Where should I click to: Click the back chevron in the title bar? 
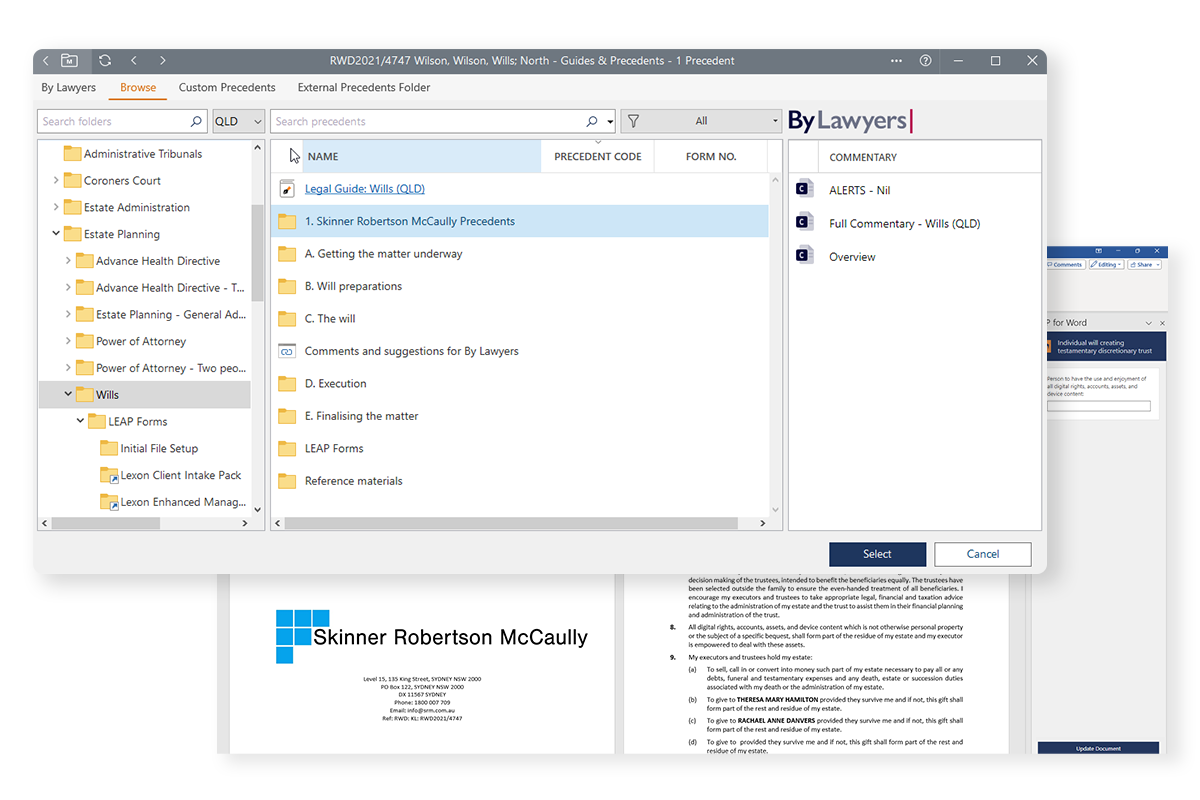(x=46, y=61)
